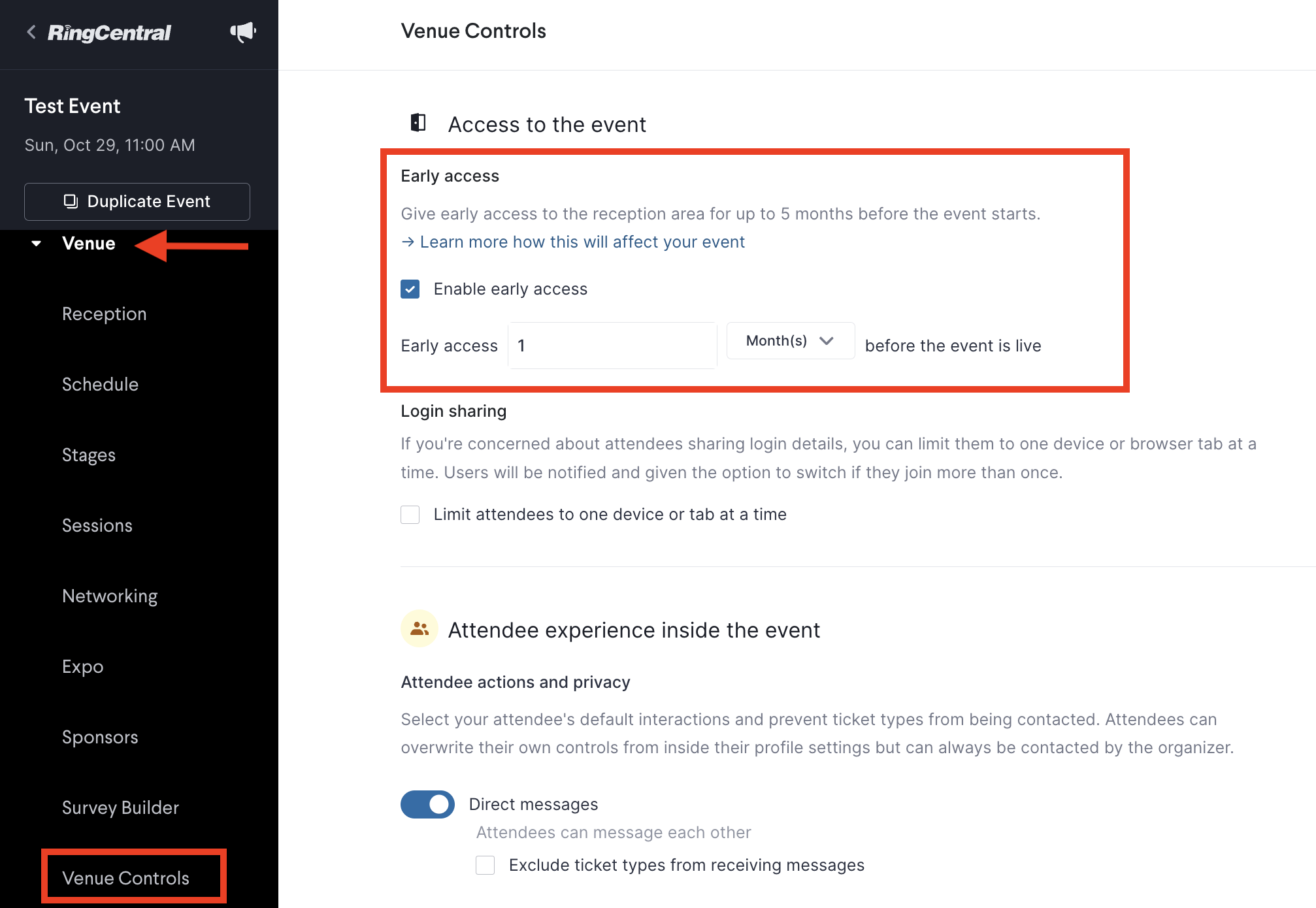Image resolution: width=1316 pixels, height=908 pixels.
Task: Select Venue Controls in sidebar
Action: tap(125, 878)
